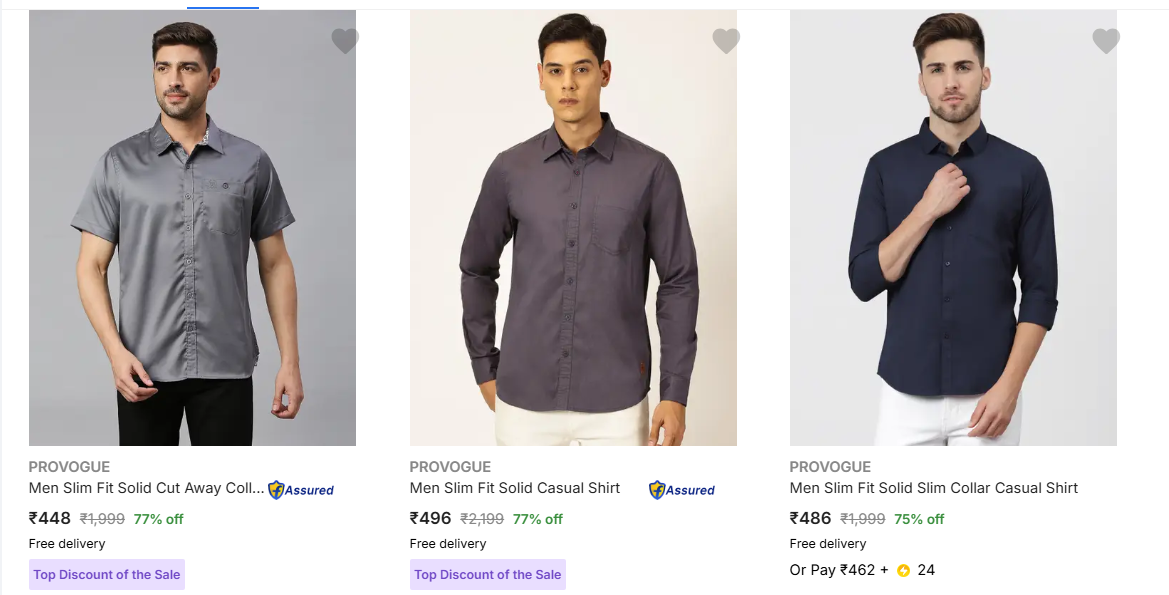1169x595 pixels.
Task: Open Men Slim Fit Solid Slim Collar Casual Shirt
Action: 934,489
